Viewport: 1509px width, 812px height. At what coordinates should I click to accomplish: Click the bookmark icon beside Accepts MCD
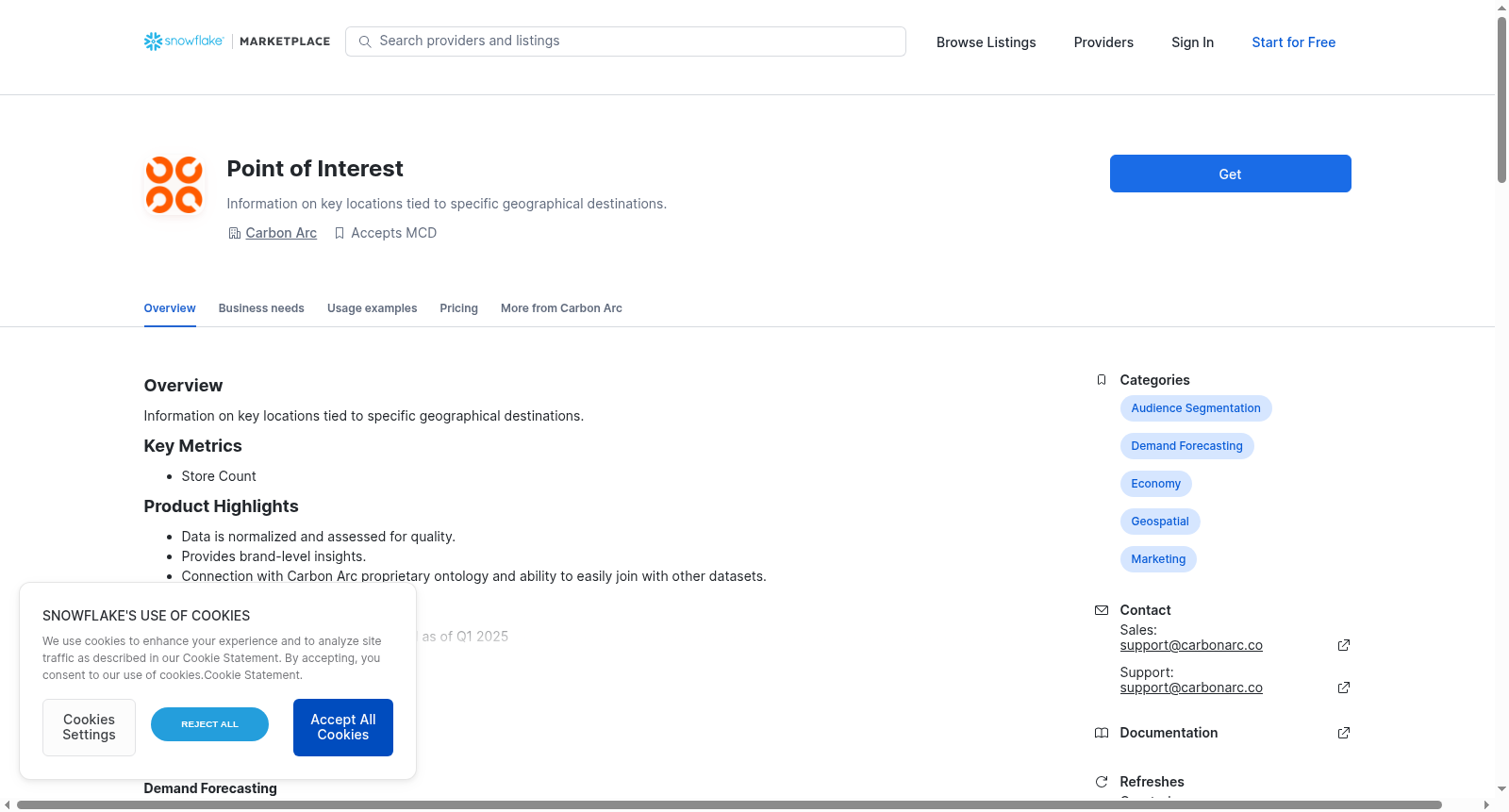[x=340, y=233]
